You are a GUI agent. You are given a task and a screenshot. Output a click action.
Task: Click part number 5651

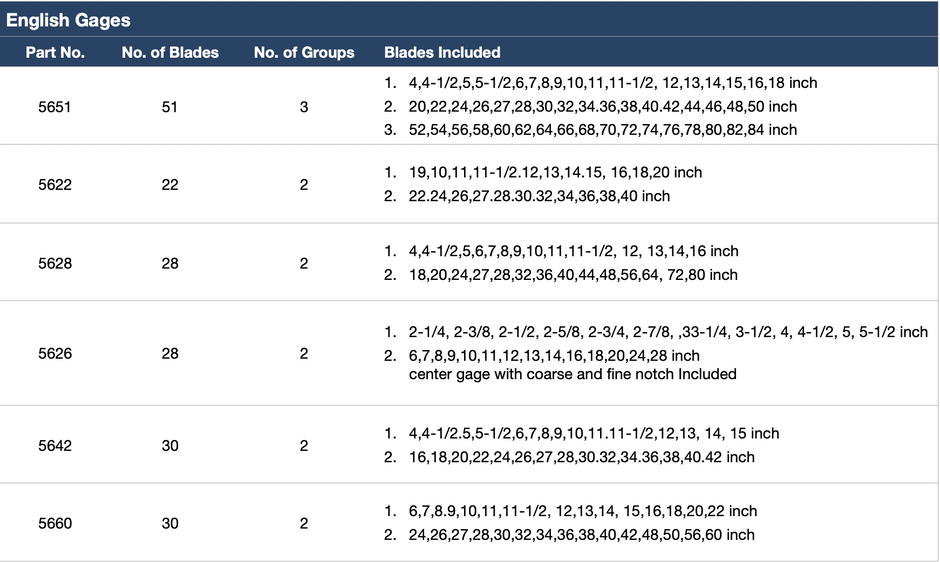click(55, 107)
